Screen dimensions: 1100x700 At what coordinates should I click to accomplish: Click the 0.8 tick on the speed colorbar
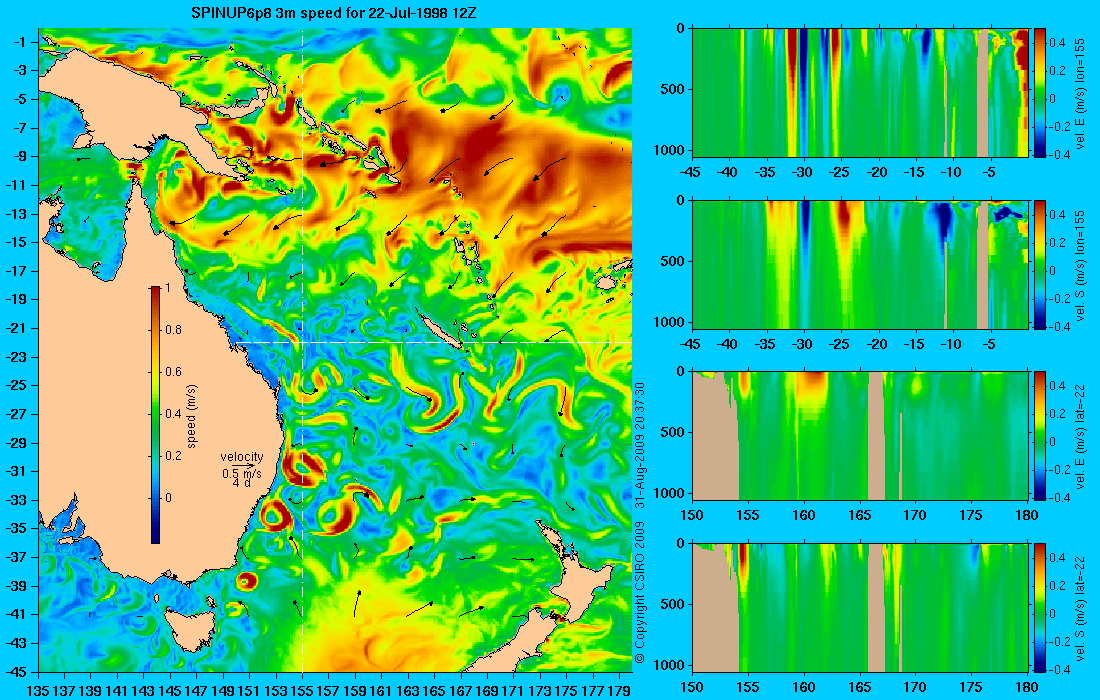click(173, 330)
